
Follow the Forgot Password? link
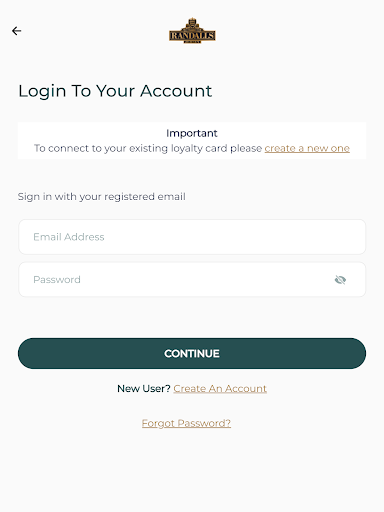[x=186, y=423]
